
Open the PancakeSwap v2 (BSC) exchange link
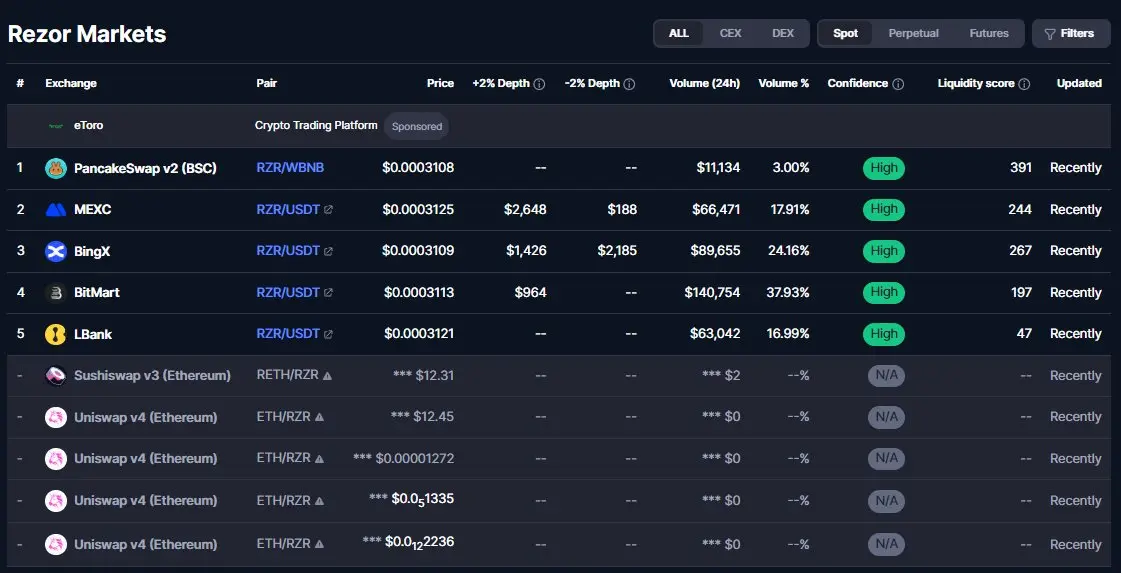click(145, 168)
